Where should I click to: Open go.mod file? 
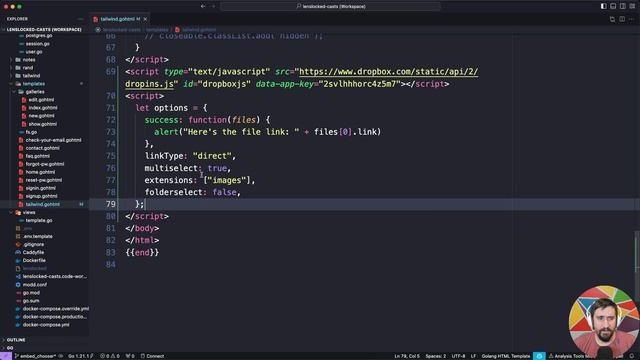(31, 293)
